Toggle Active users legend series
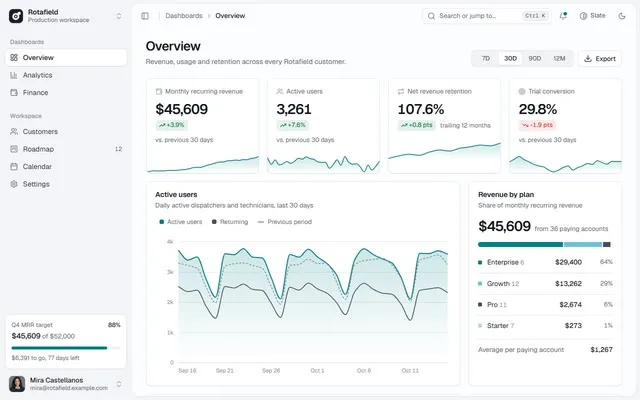Viewport: 640px width, 400px height. [x=180, y=222]
